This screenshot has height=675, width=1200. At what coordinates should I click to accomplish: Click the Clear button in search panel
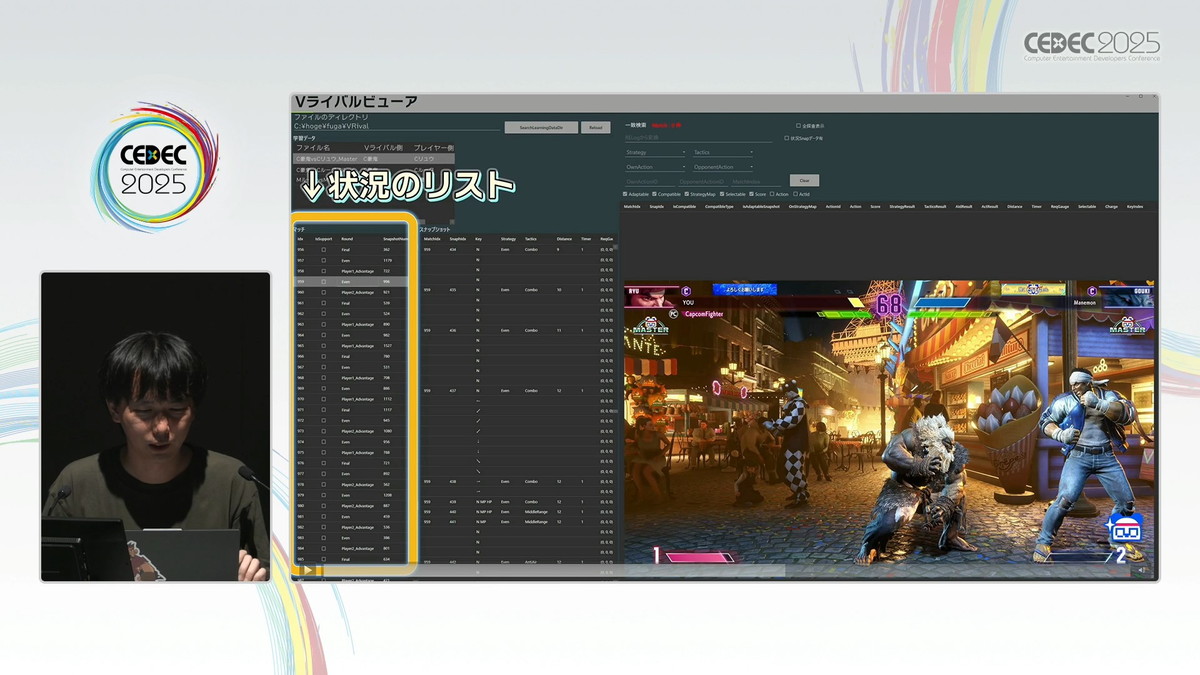pos(805,180)
